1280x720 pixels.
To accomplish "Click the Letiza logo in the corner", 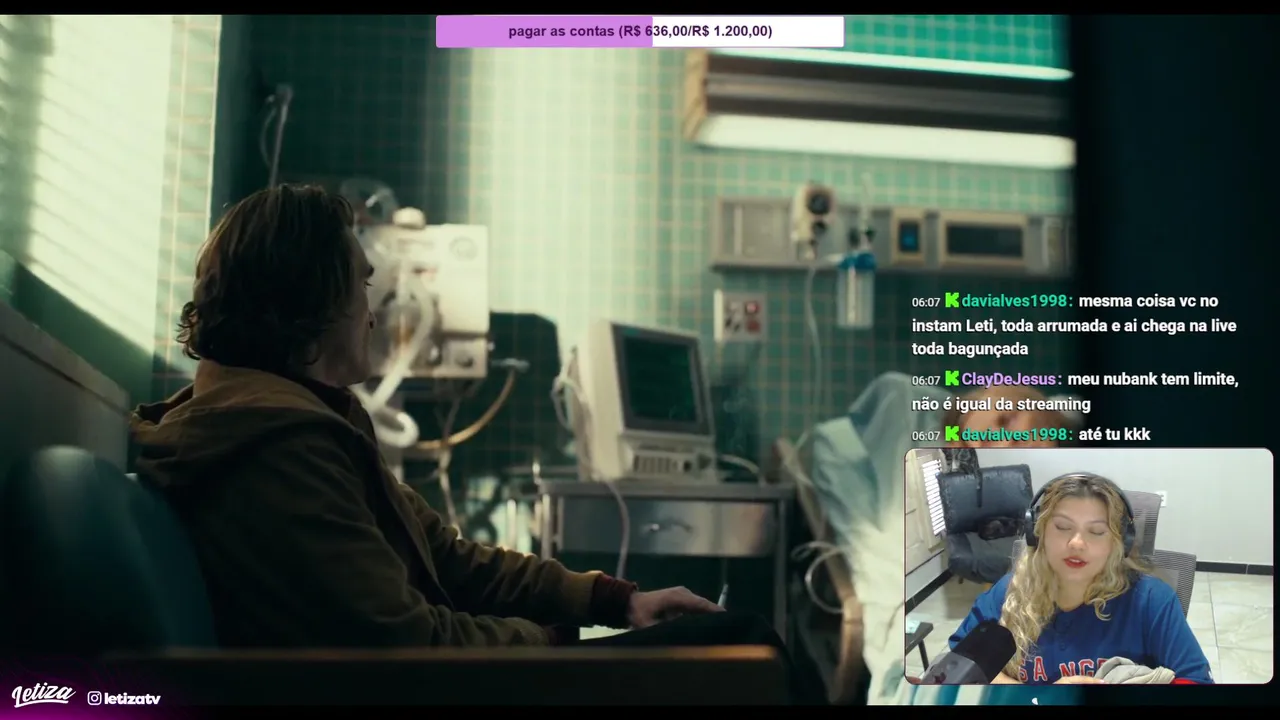I will [x=43, y=695].
